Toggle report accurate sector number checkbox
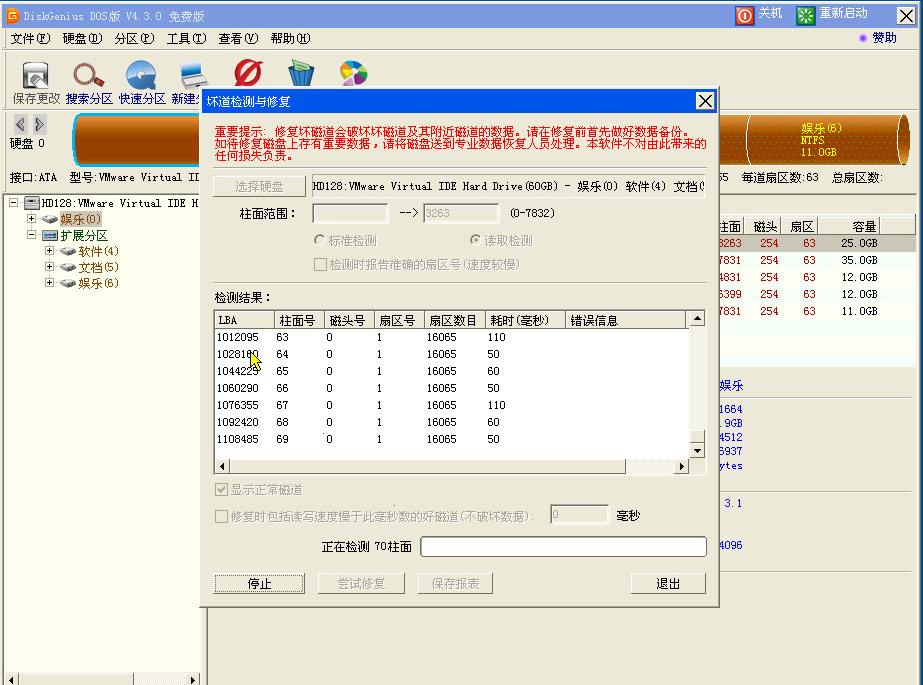Viewport: 923px width, 685px height. (x=320, y=264)
